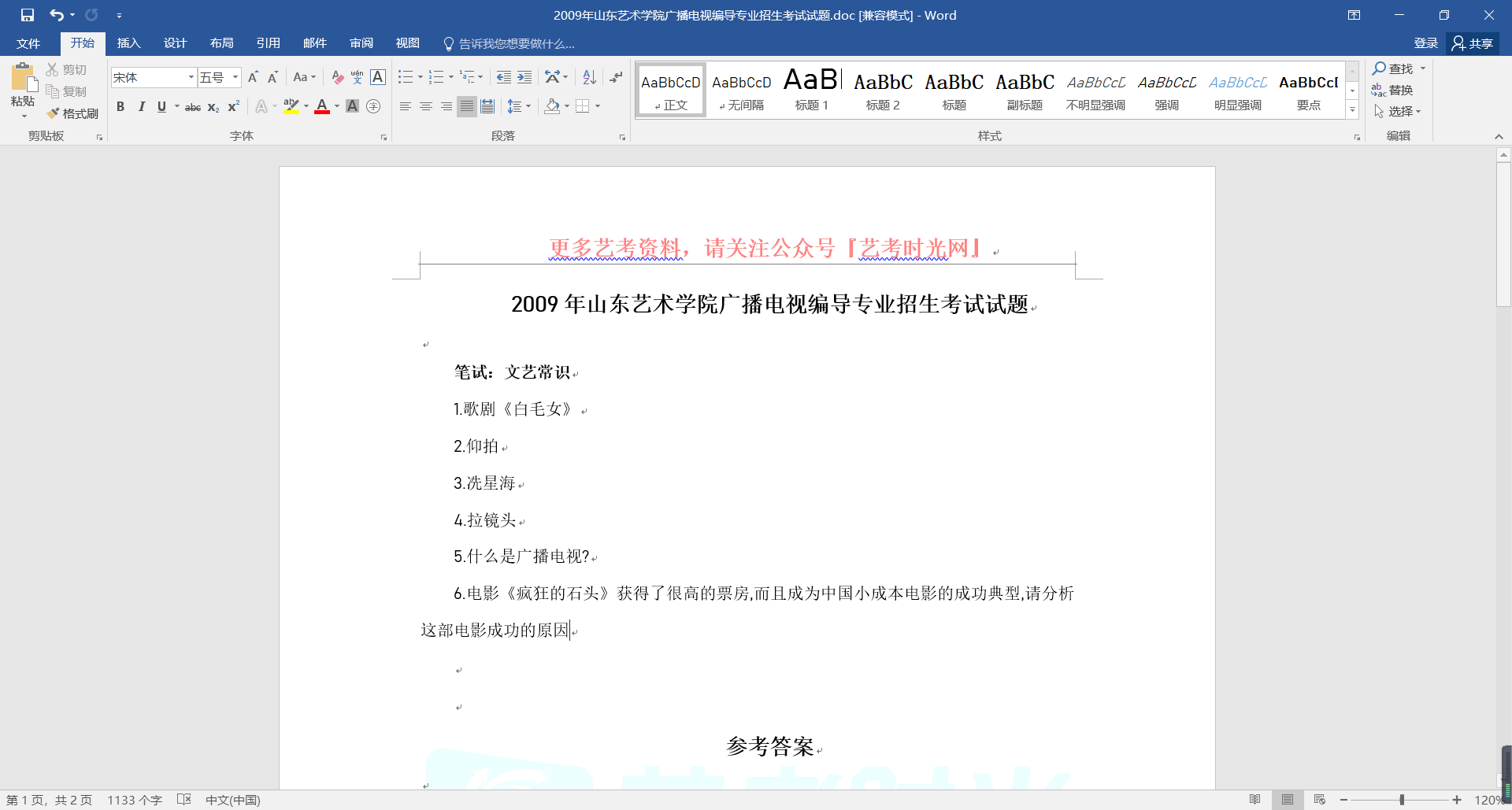Click the Center alignment icon
This screenshot has width=1512, height=810.
tap(426, 106)
